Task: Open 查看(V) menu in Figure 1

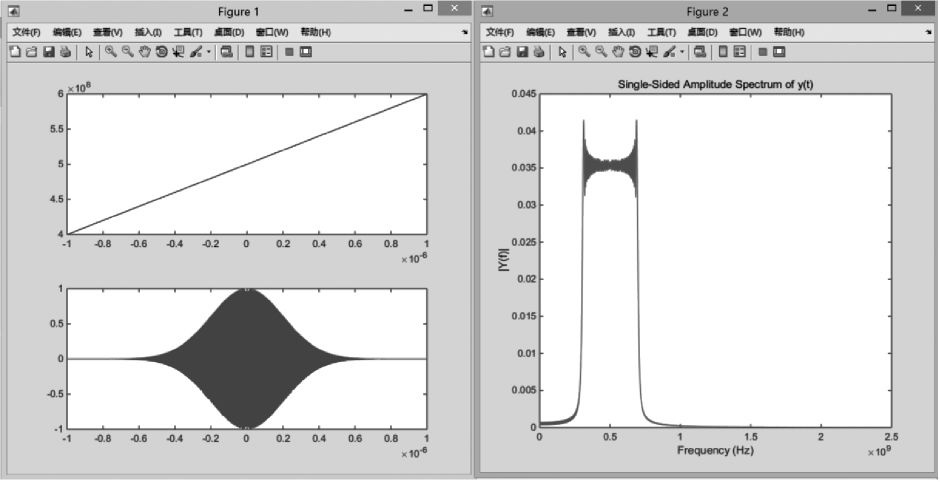Action: point(108,32)
